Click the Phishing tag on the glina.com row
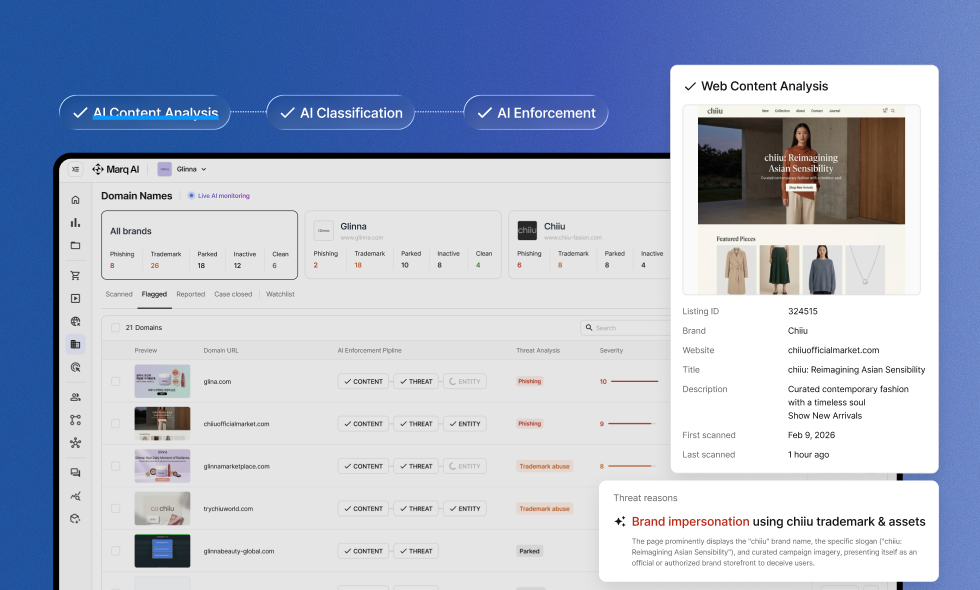This screenshot has width=980, height=590. 529,381
